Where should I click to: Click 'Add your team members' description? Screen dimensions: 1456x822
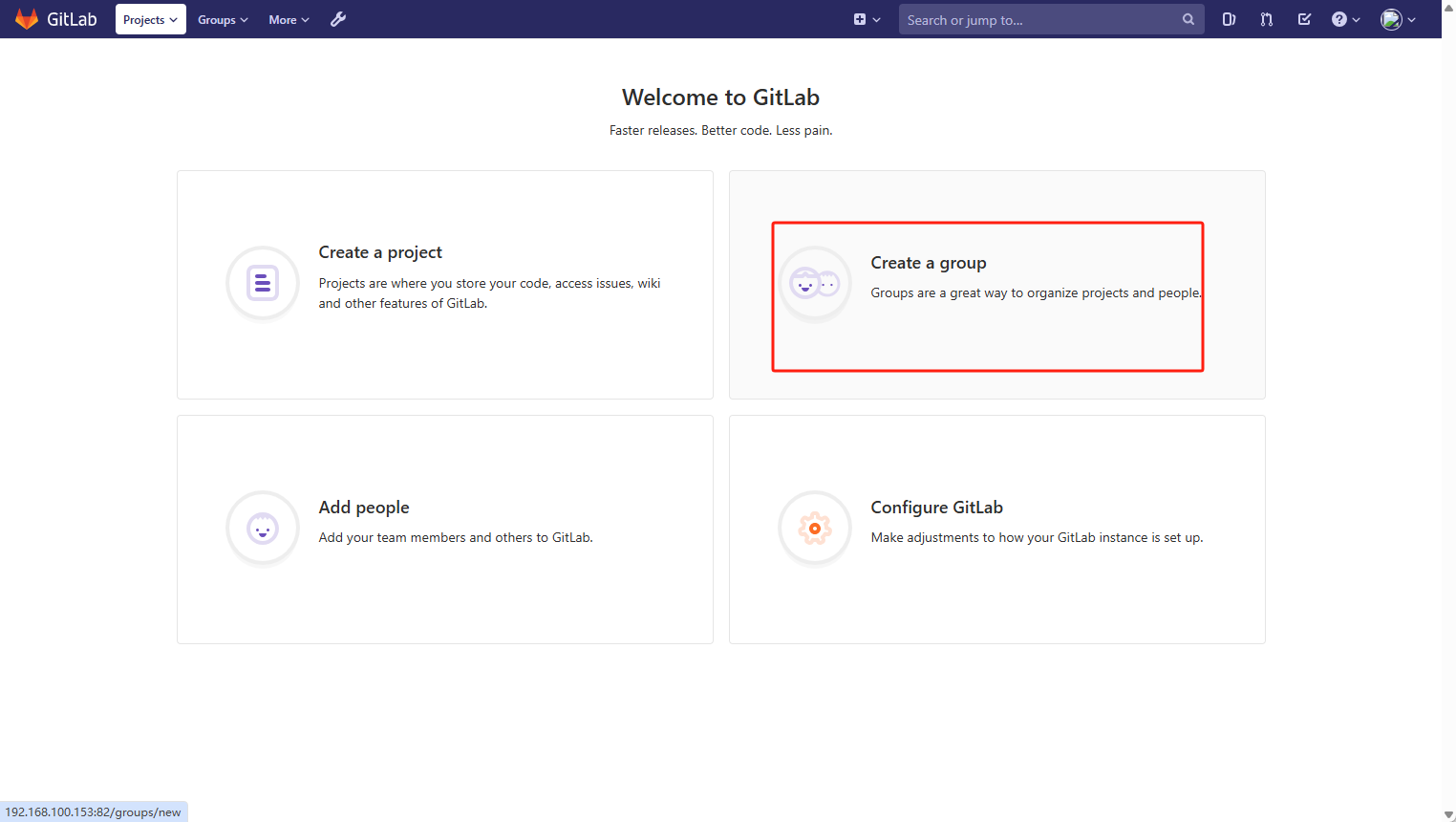(456, 537)
